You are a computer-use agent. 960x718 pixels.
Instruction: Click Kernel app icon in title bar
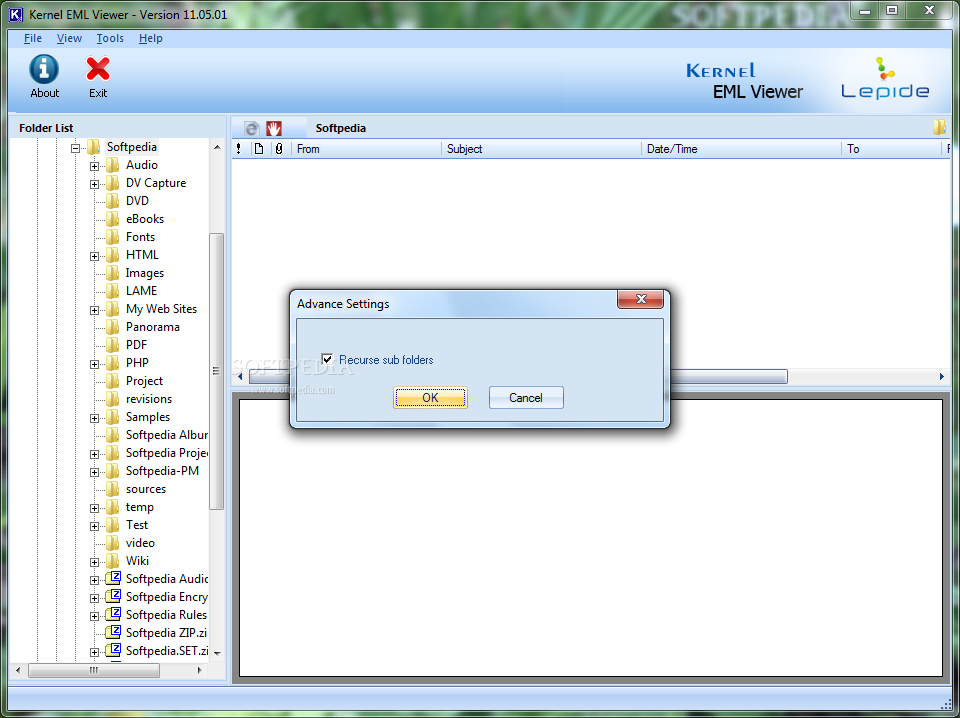(16, 15)
